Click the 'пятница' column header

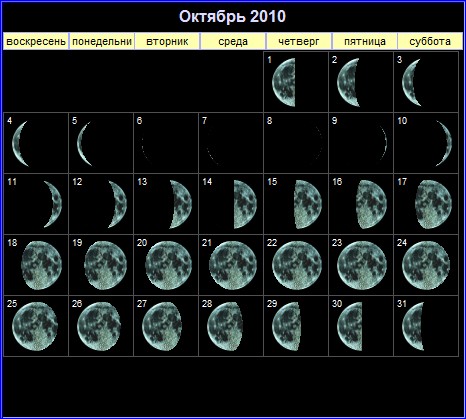point(365,41)
